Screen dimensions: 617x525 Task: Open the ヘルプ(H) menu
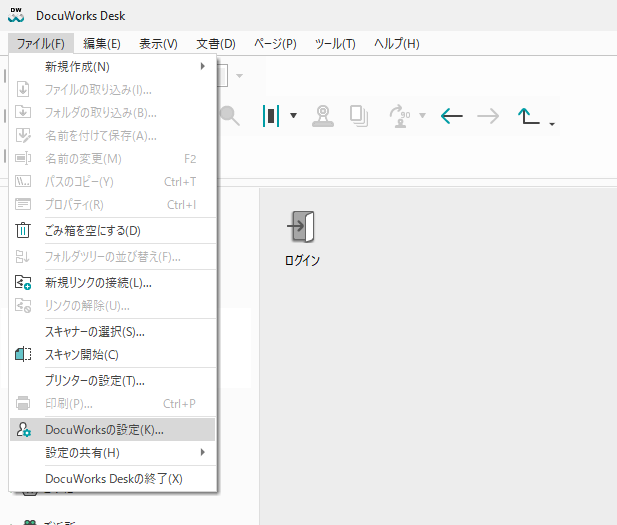(x=397, y=43)
